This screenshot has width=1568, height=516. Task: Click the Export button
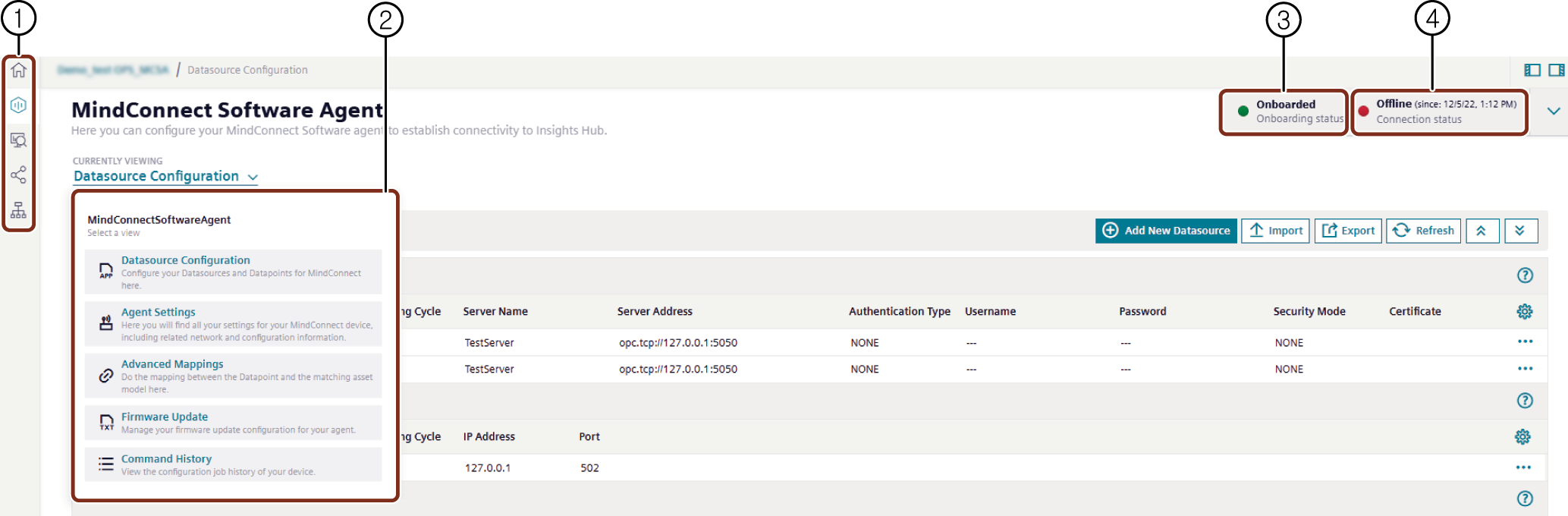(x=1348, y=231)
